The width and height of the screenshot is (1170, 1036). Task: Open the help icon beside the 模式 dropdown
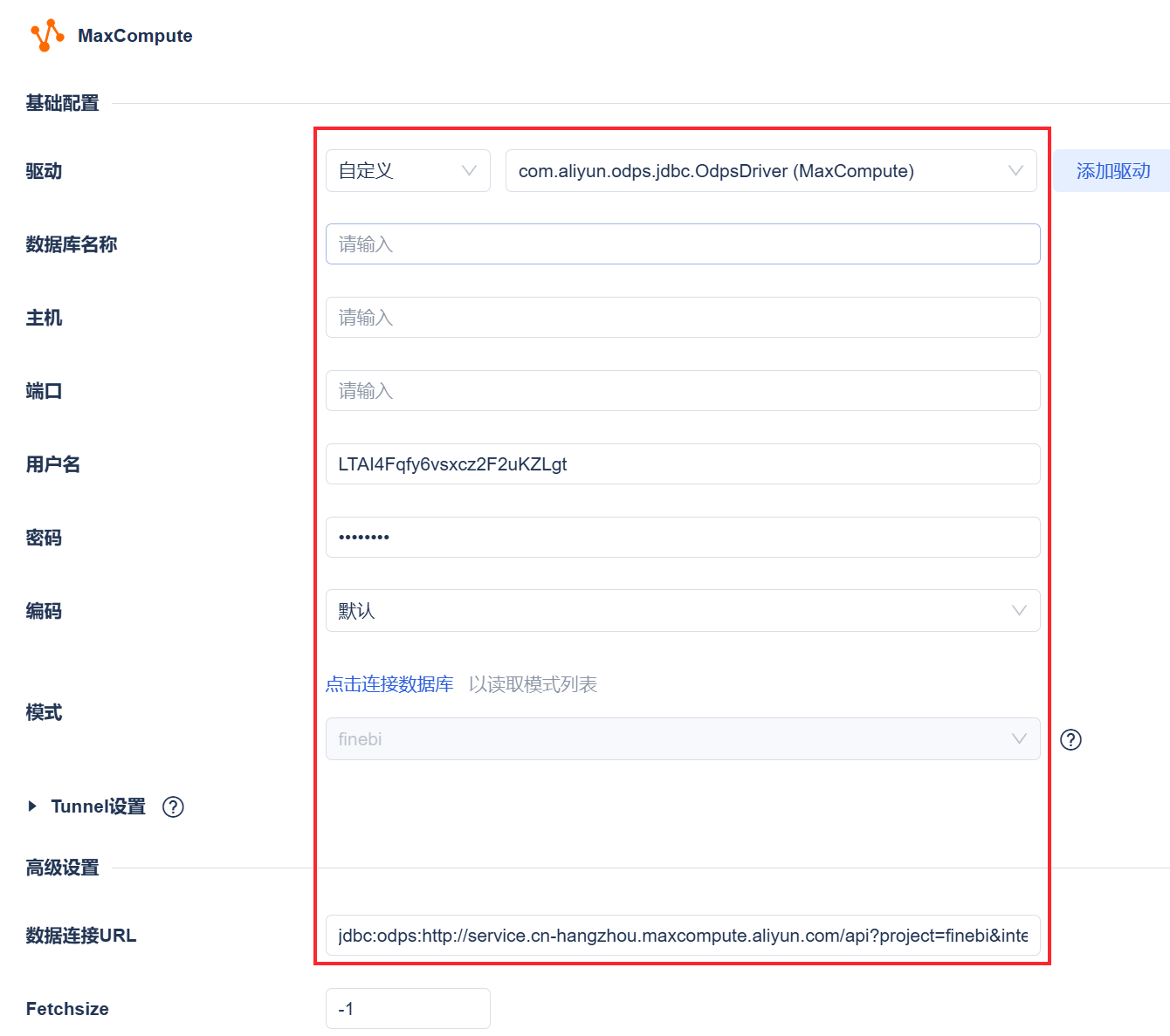(1070, 739)
